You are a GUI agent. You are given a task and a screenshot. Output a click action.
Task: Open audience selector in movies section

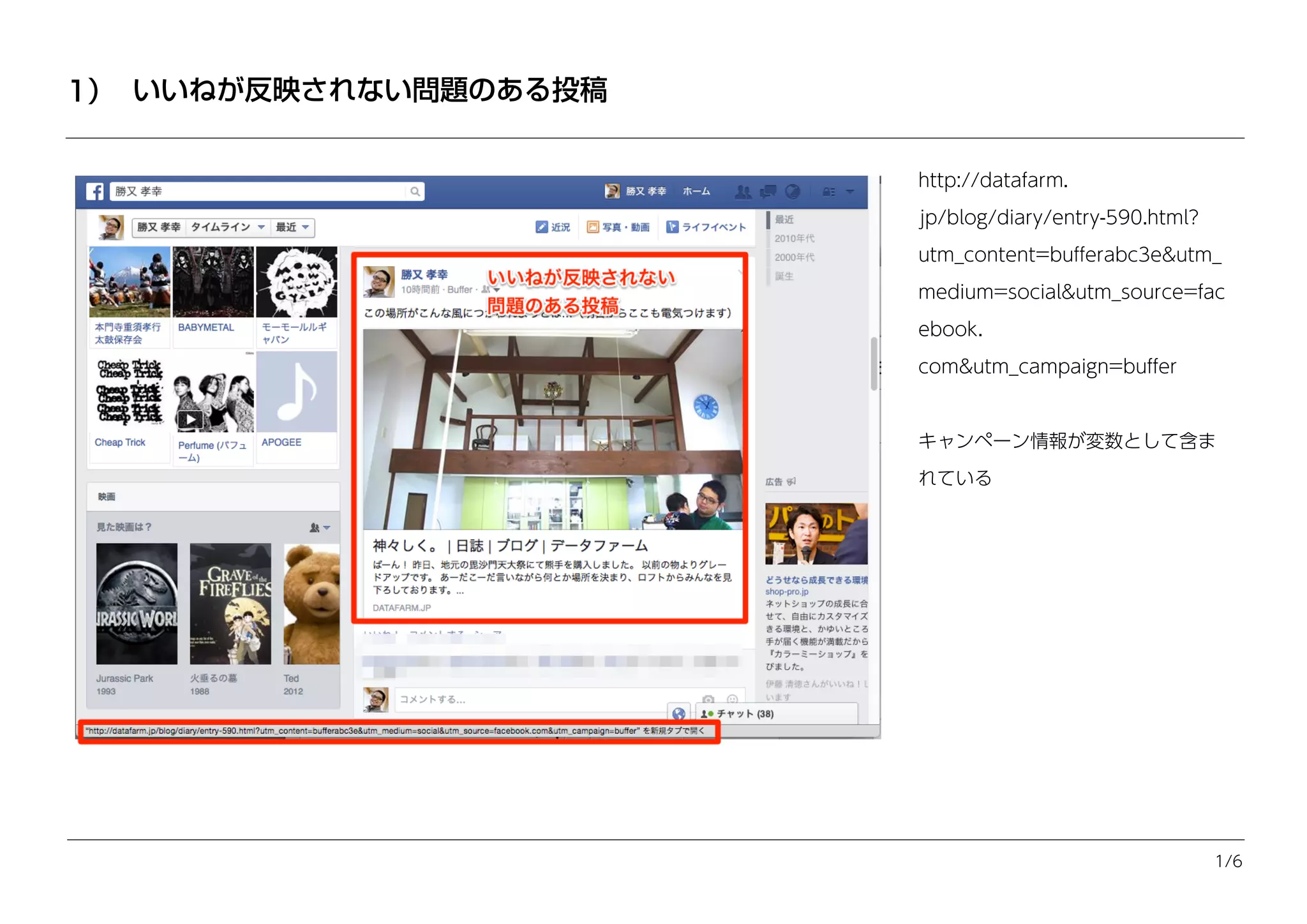coord(320,528)
